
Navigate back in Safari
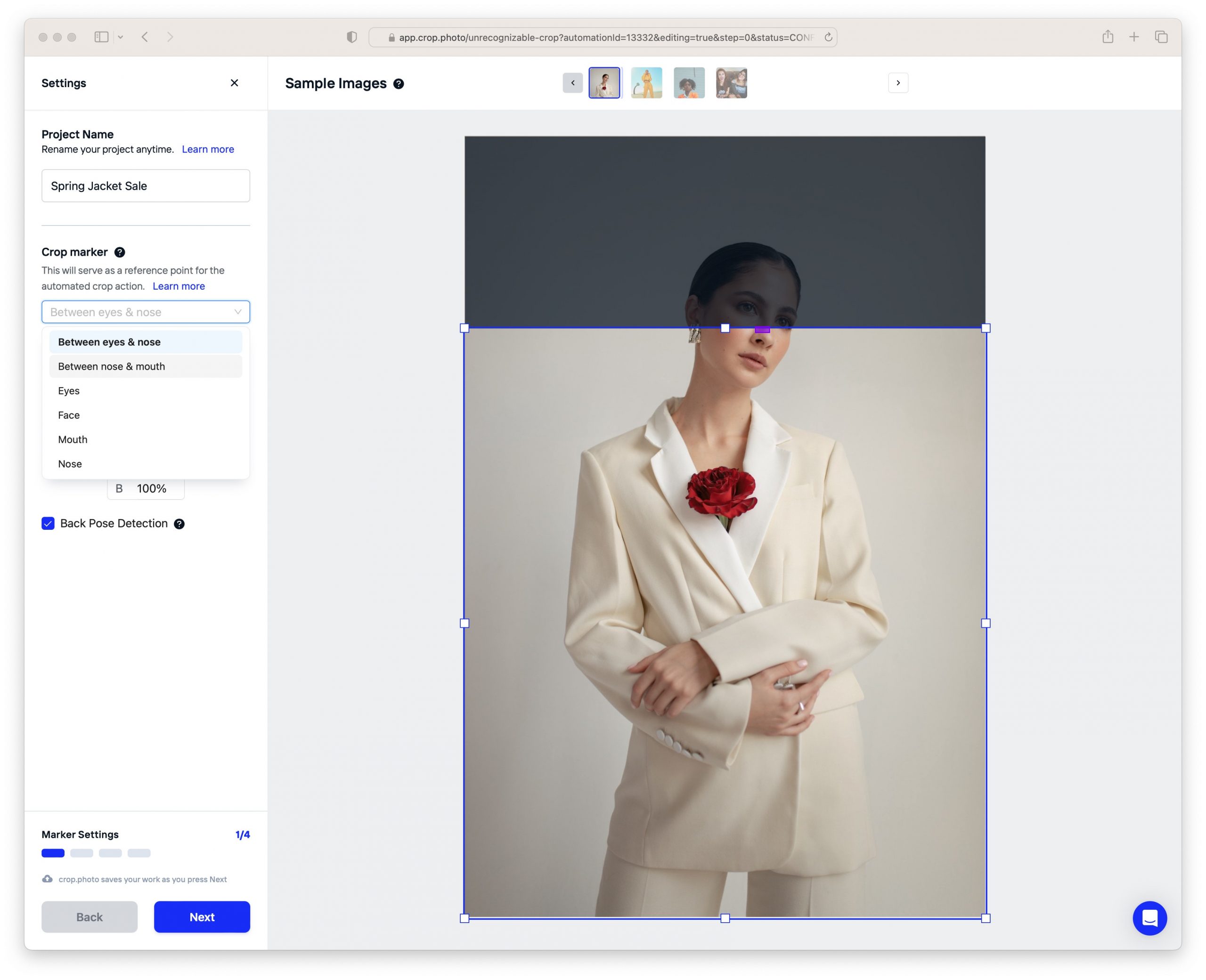(145, 37)
